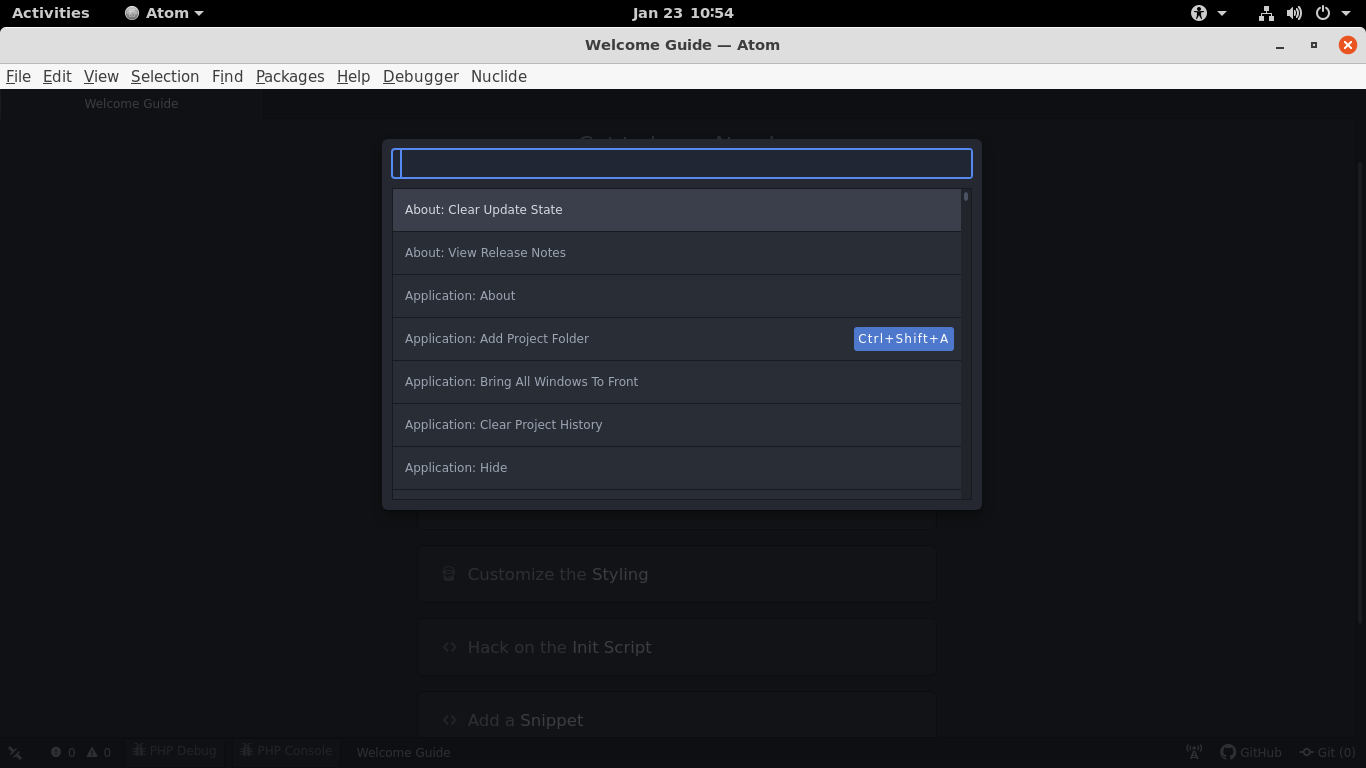Open PHP Console from status bar
The height and width of the screenshot is (768, 1366).
[x=286, y=751]
